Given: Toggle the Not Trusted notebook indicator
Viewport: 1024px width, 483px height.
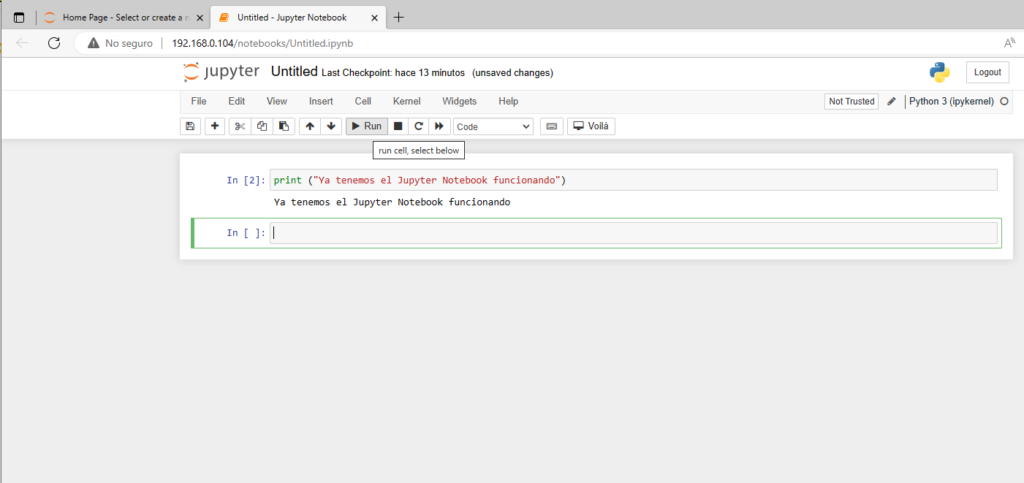Looking at the screenshot, I should pos(851,101).
